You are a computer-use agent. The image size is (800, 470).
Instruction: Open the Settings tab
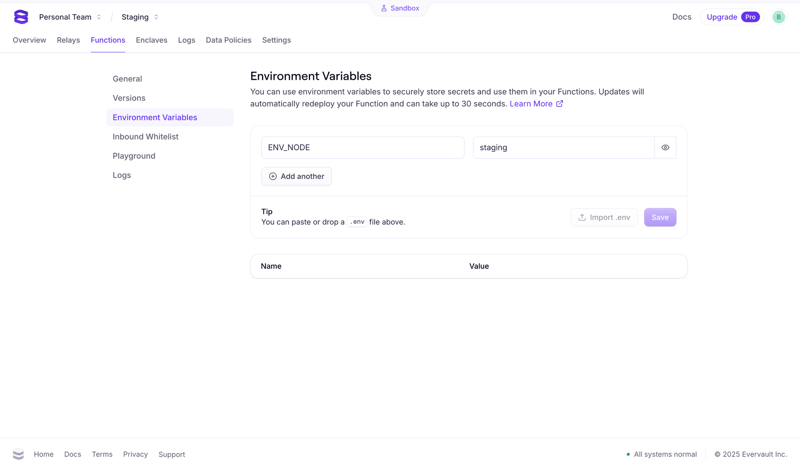tap(277, 40)
